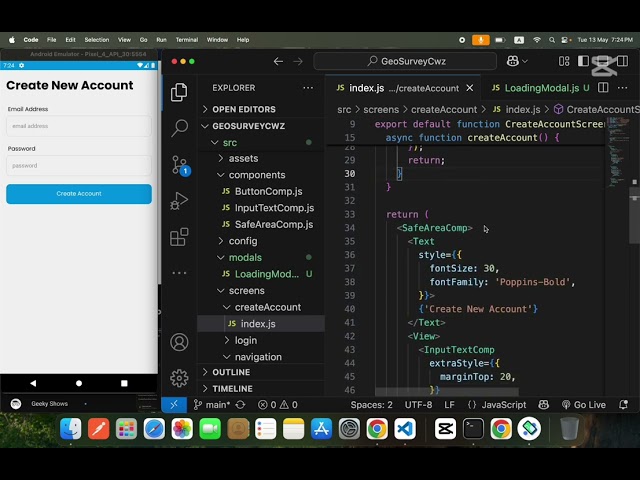
Task: Toggle the secondary sidebar layout icon
Action: (x=622, y=61)
